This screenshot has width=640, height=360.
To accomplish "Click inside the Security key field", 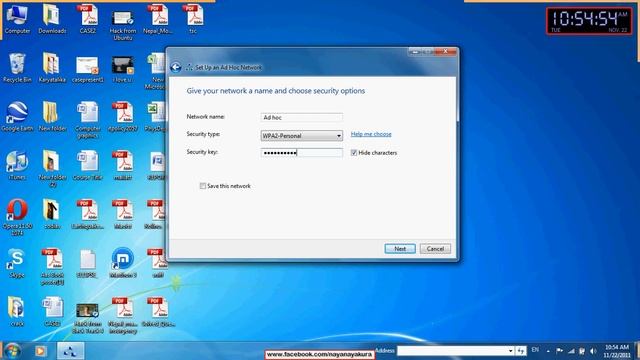I will click(x=301, y=153).
